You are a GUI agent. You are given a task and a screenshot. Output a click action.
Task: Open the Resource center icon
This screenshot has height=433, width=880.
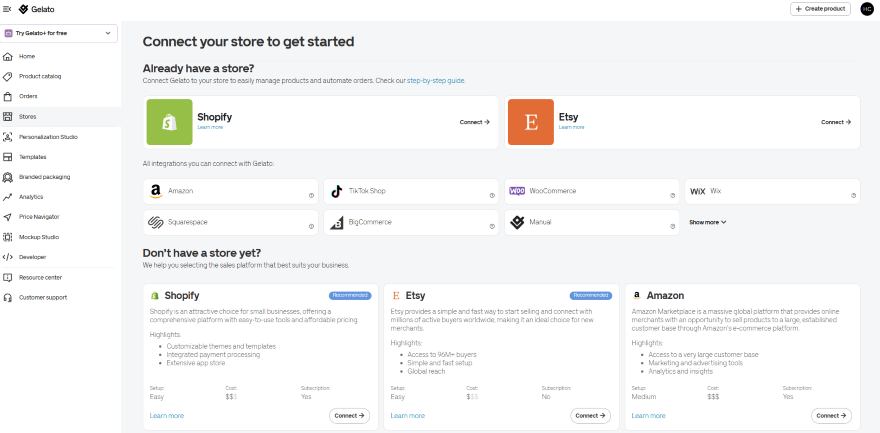point(8,278)
